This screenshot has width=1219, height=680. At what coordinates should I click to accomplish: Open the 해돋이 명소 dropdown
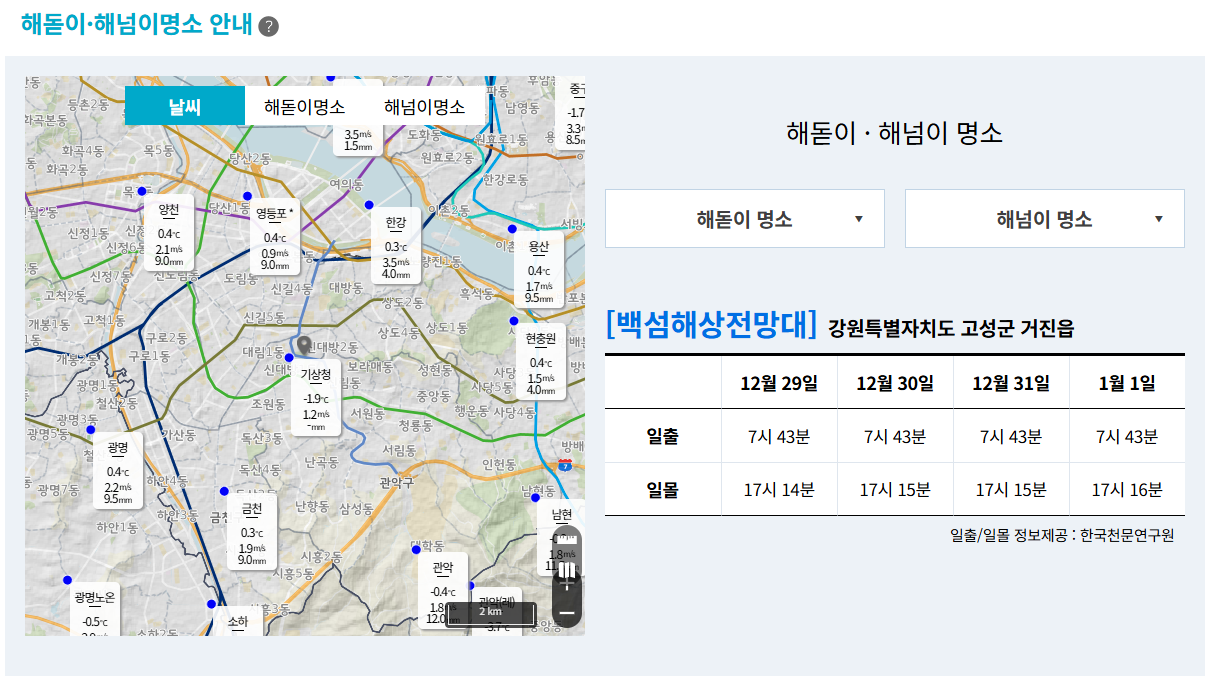point(743,218)
